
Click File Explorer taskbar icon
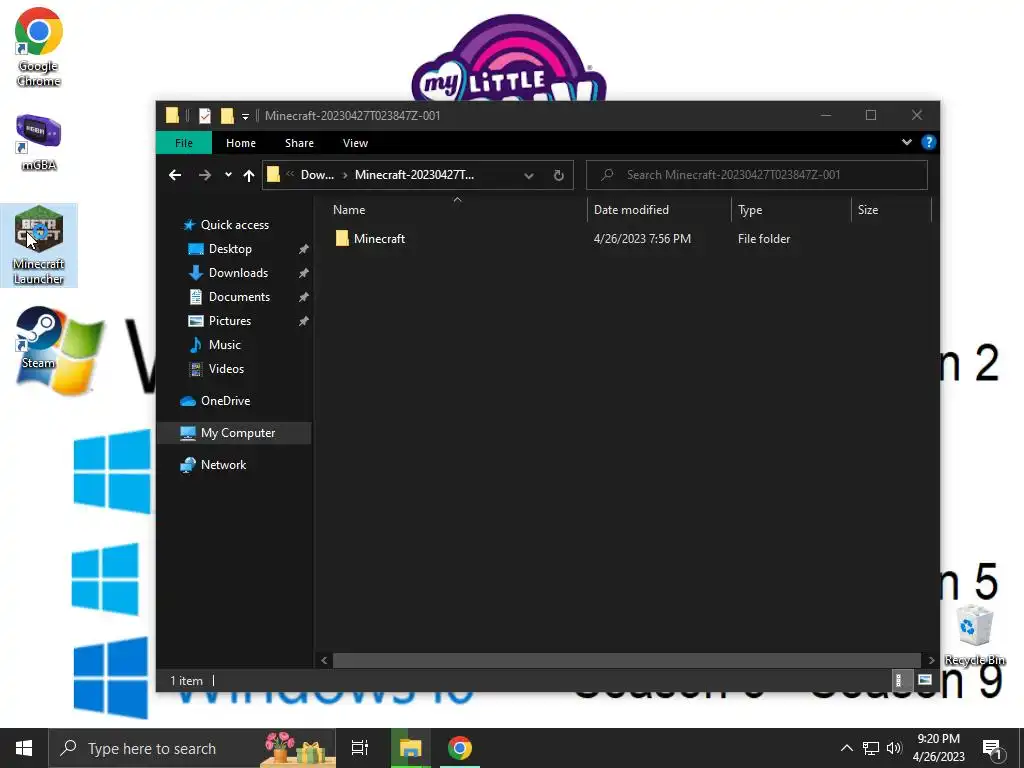(411, 748)
